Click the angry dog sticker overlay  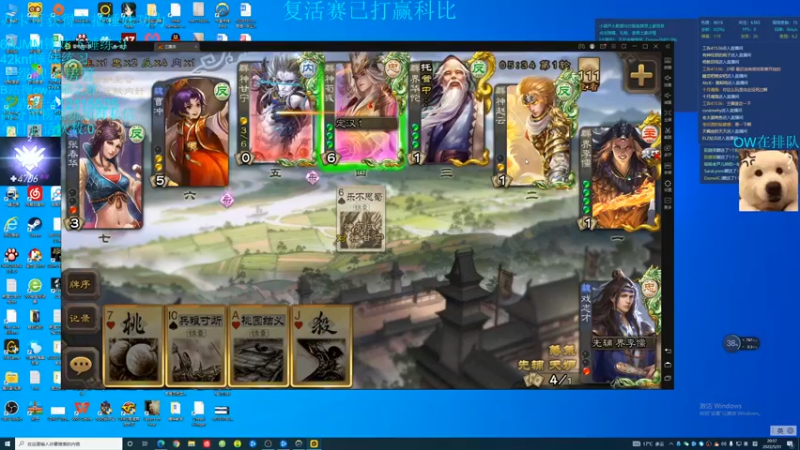pos(768,181)
